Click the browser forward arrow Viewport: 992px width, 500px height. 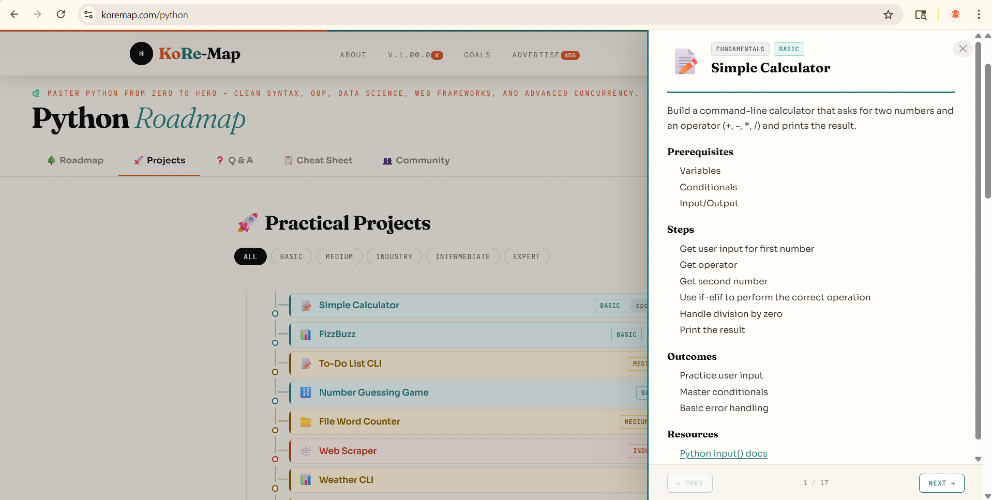point(37,14)
